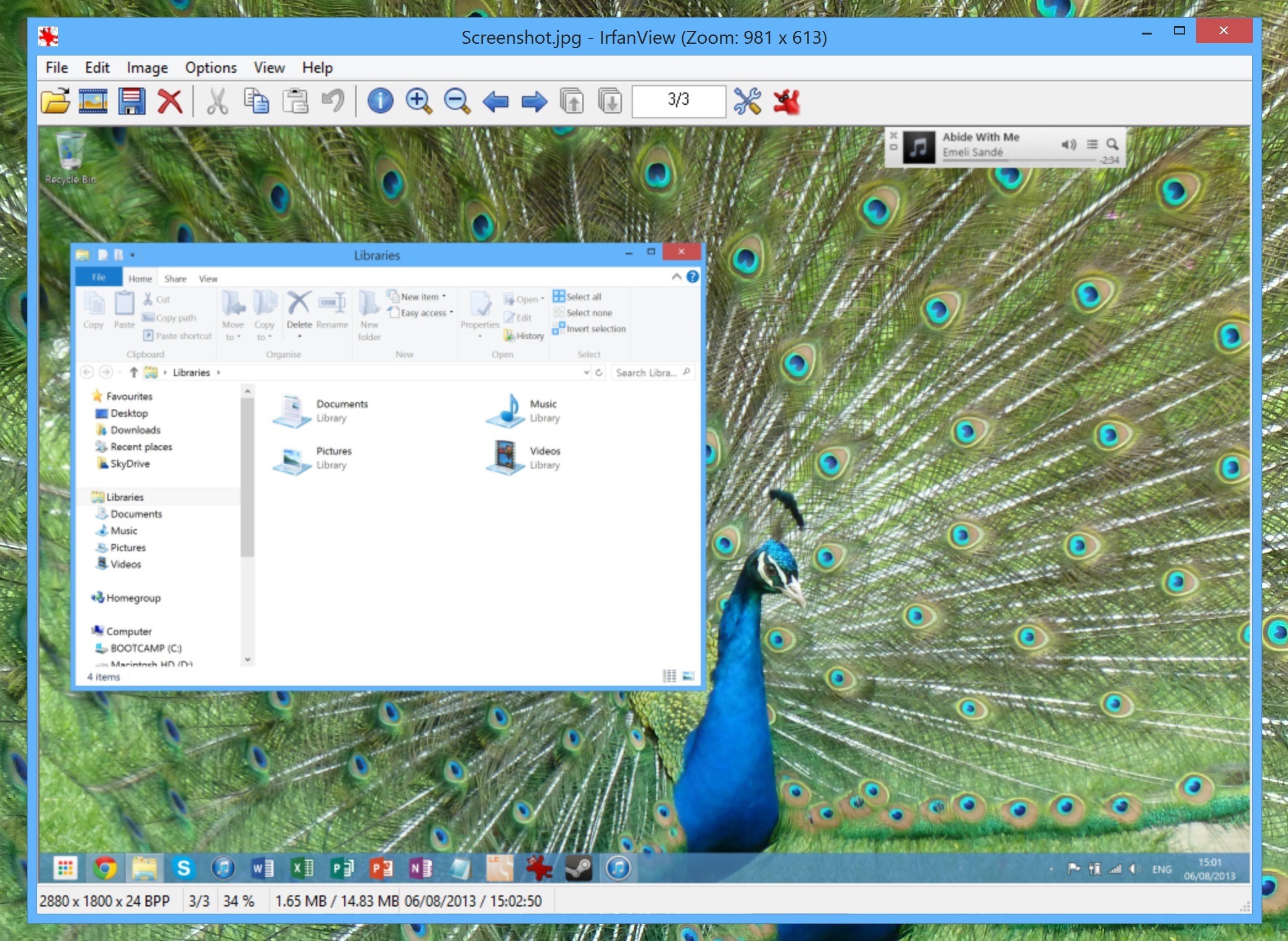Zoom in using the magnifier plus icon

[x=418, y=101]
